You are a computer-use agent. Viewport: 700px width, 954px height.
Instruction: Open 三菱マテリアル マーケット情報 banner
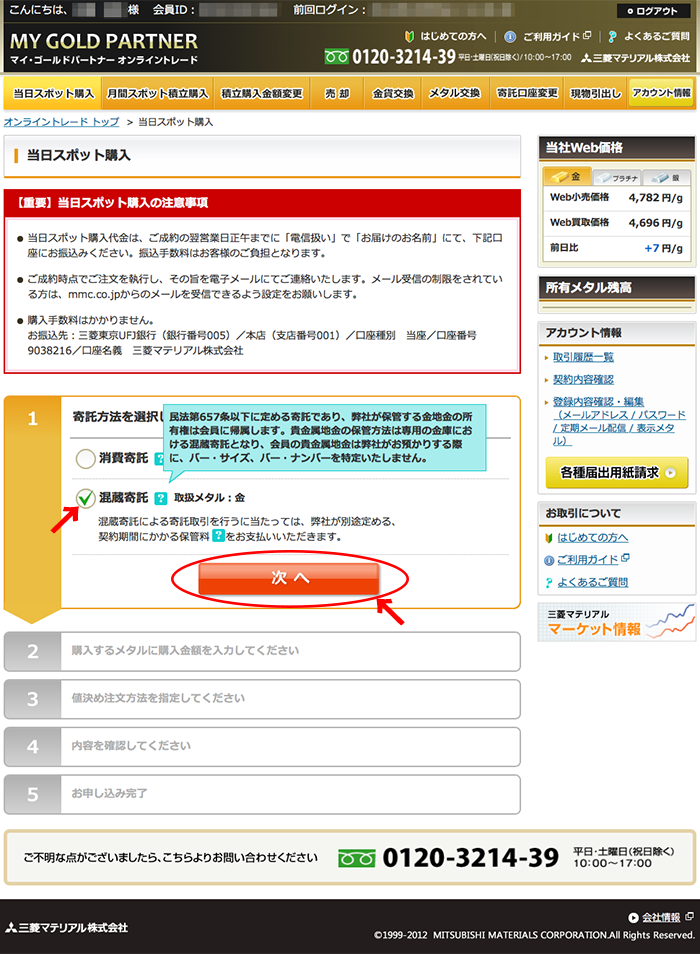[617, 622]
